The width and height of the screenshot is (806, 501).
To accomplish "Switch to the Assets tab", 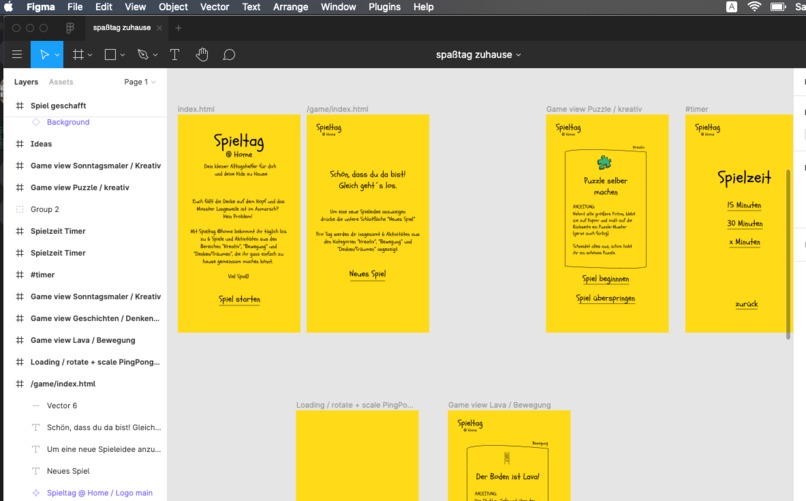I will tap(61, 82).
